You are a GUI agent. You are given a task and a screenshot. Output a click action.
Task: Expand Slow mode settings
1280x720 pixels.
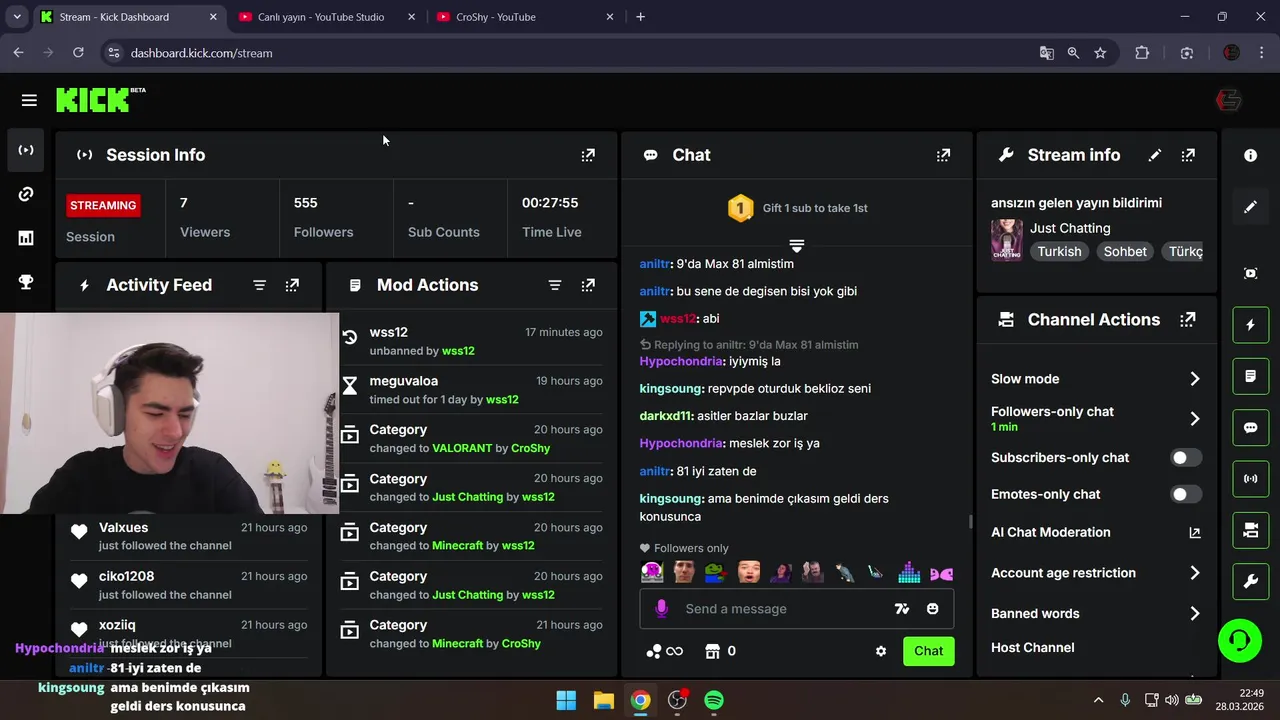click(x=1194, y=379)
